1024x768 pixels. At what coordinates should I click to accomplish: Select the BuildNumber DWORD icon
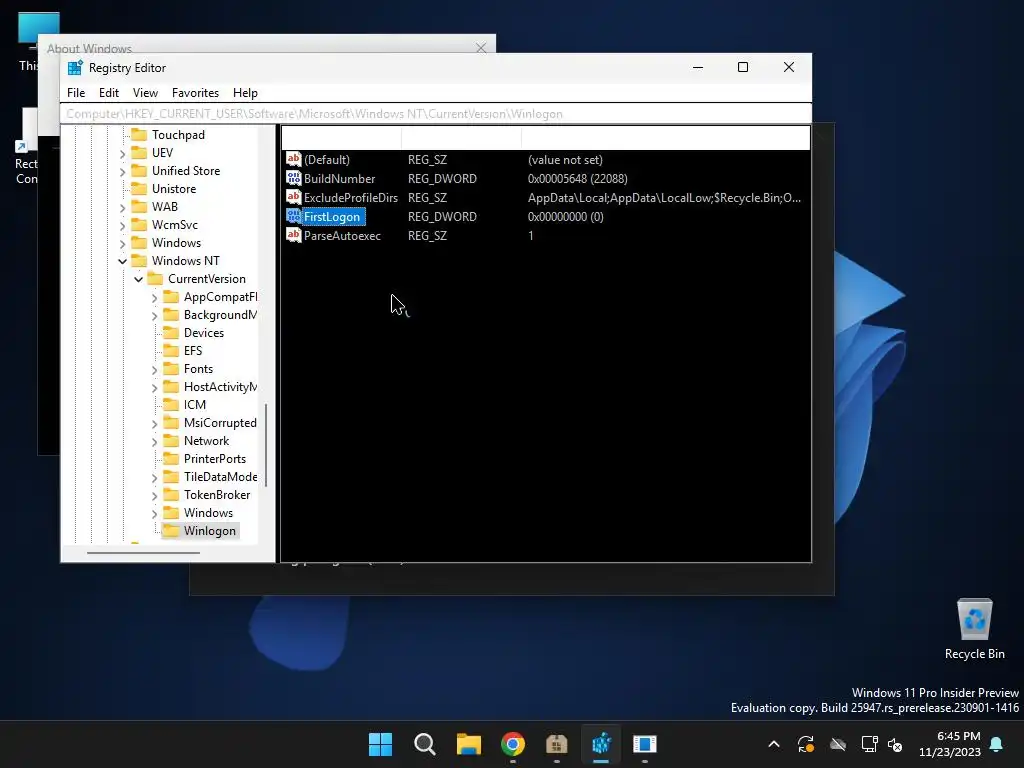click(293, 178)
